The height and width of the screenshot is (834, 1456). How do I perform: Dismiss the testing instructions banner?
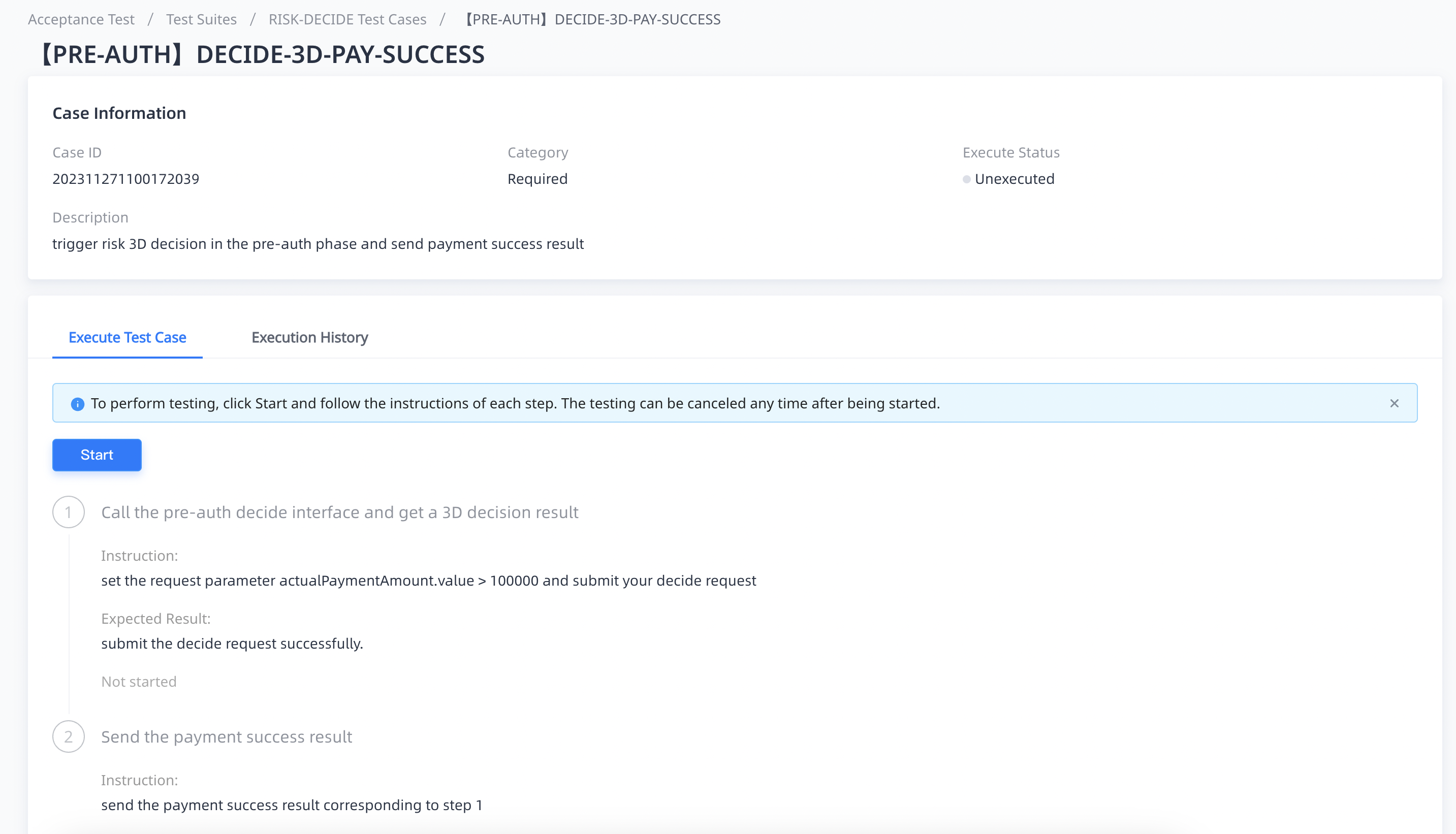pyautogui.click(x=1394, y=403)
